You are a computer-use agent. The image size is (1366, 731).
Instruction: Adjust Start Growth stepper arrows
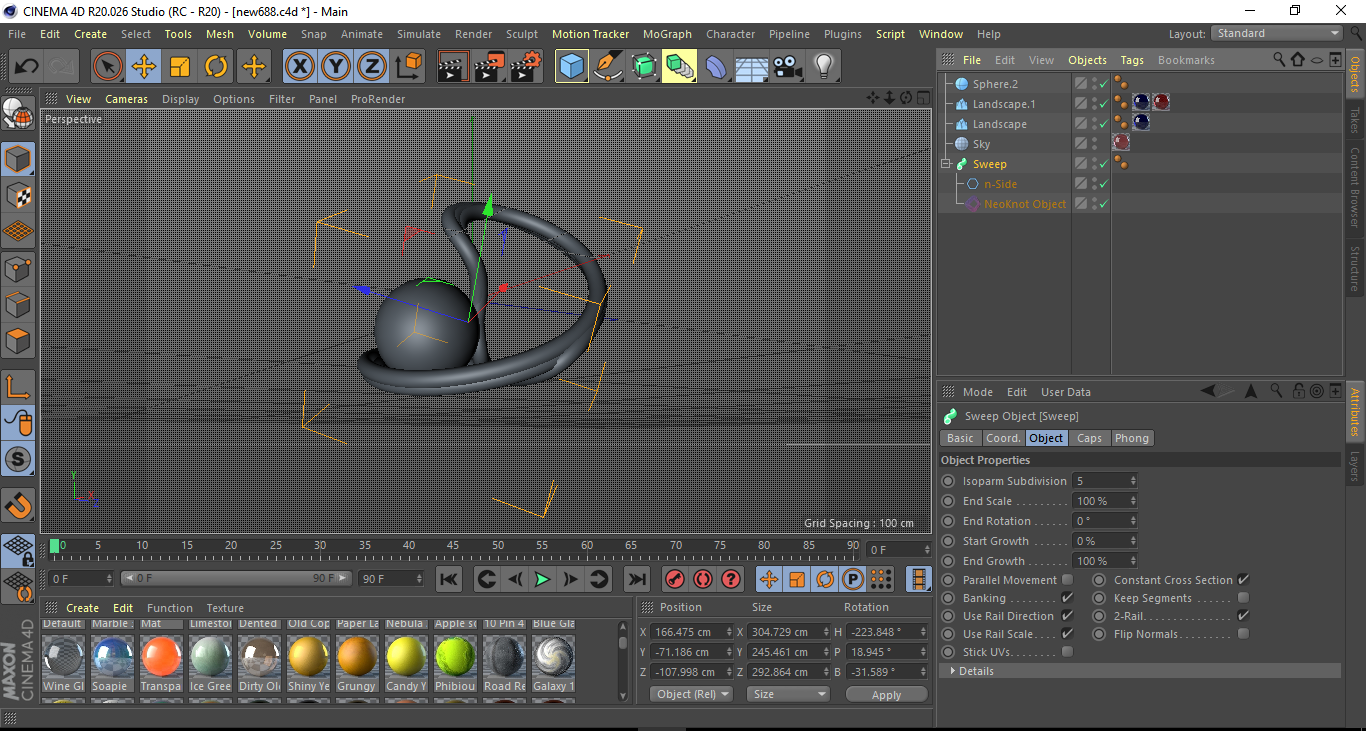1133,541
